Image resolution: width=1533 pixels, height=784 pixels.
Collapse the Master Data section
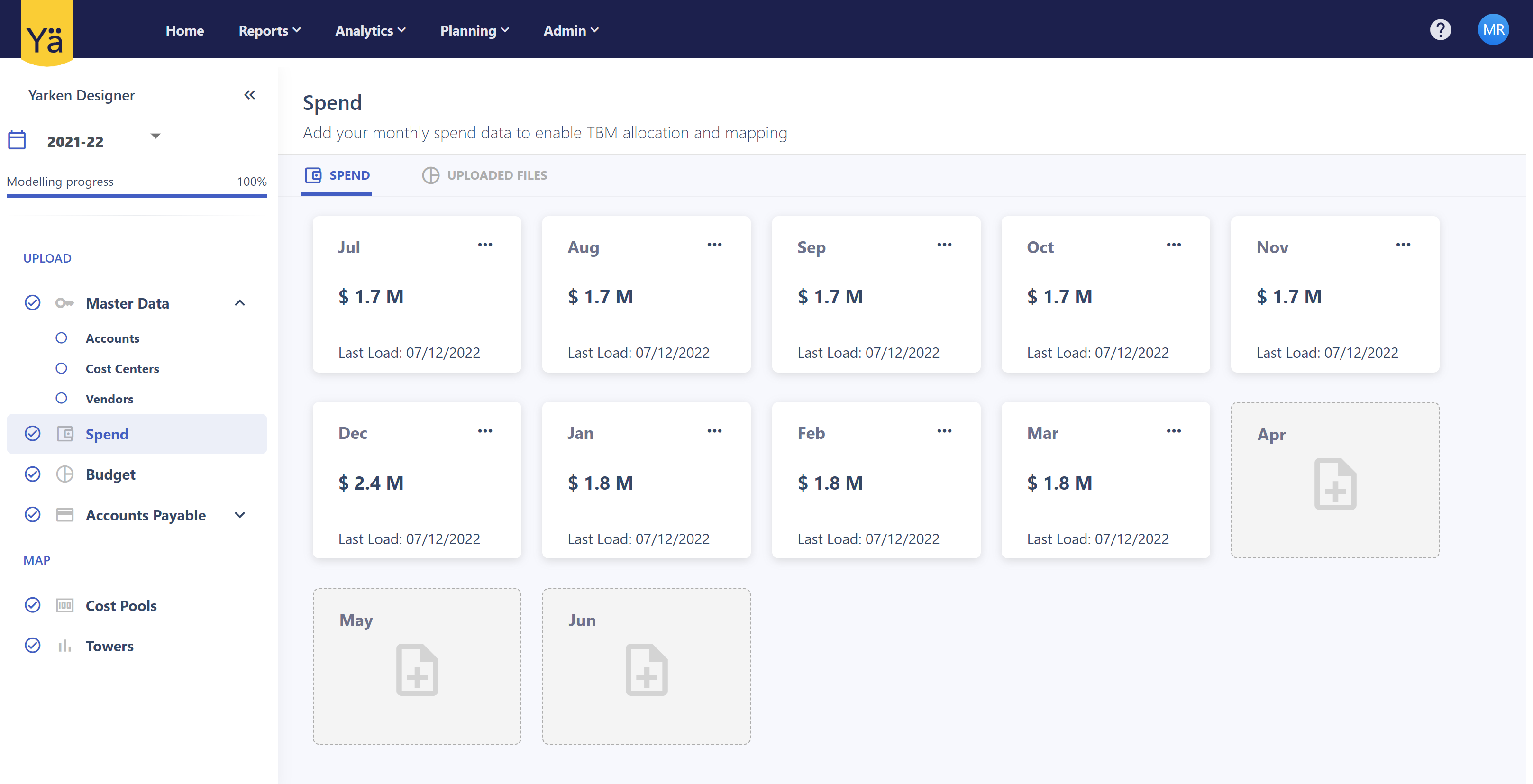(240, 303)
